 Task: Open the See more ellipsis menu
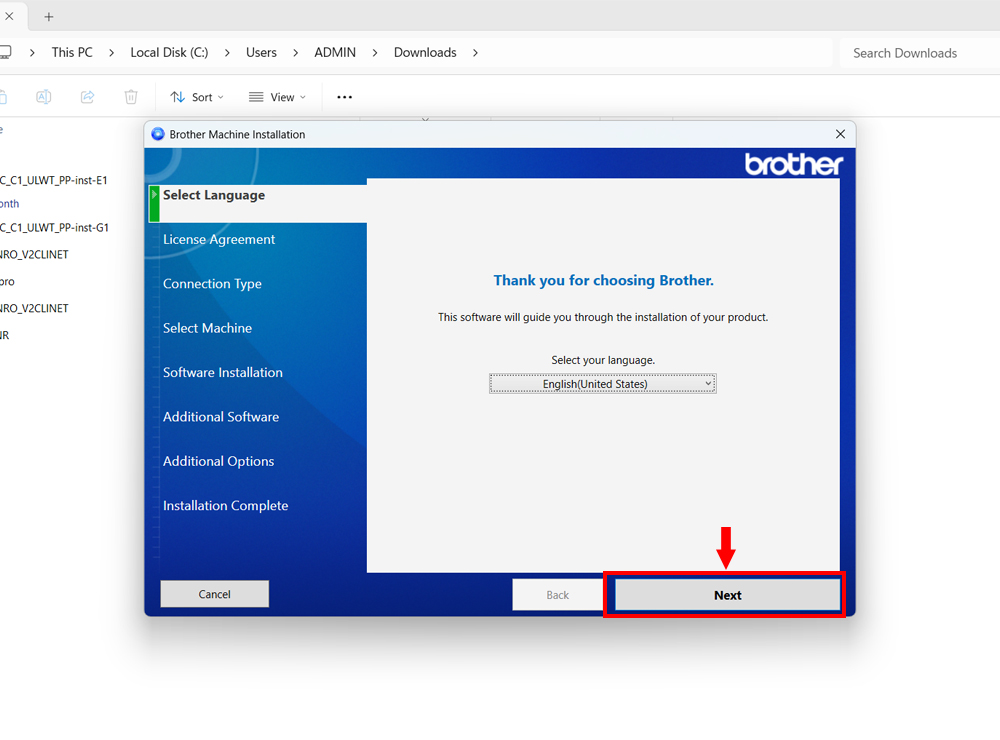coord(344,97)
